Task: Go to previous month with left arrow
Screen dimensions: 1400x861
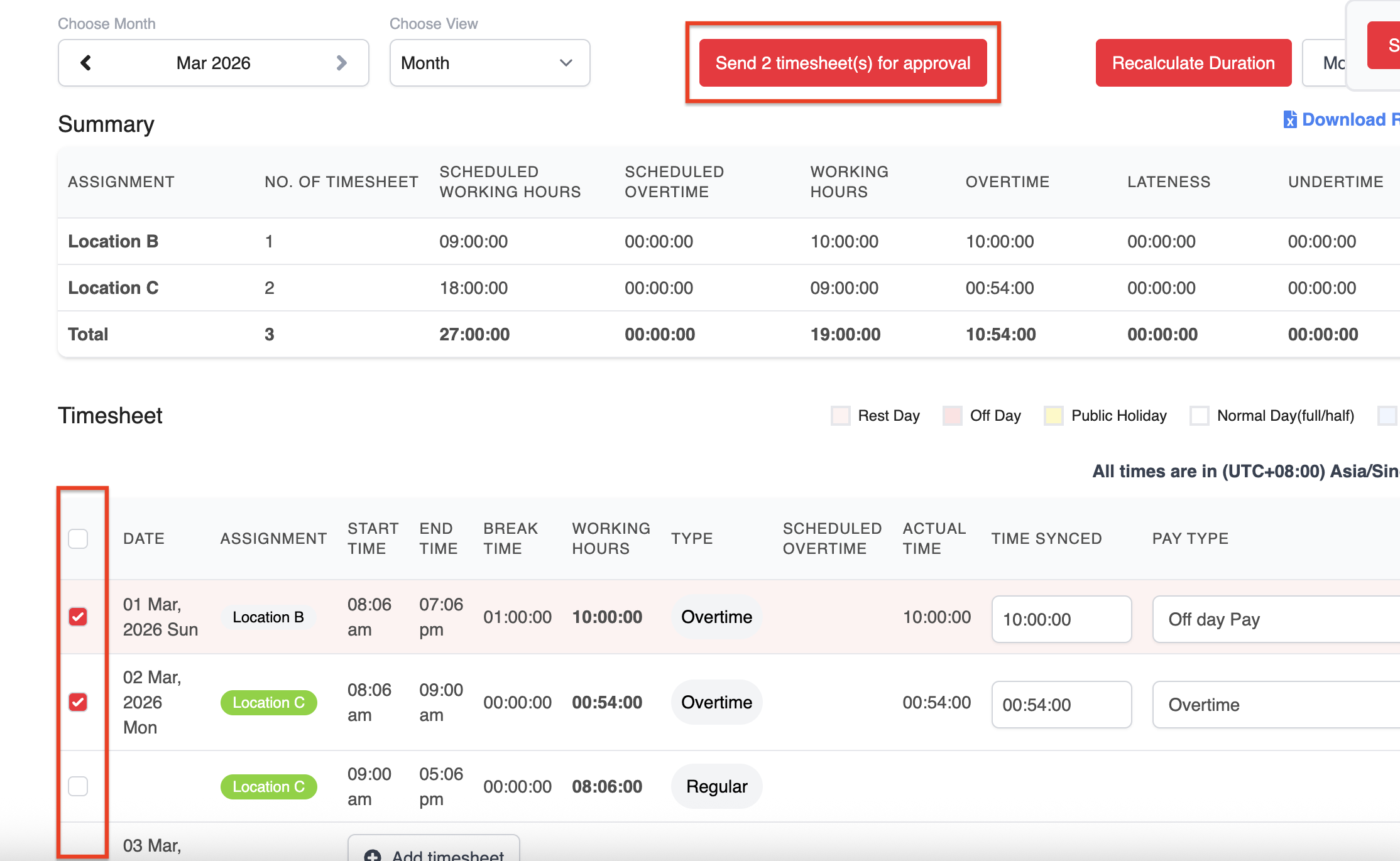Action: [x=86, y=63]
